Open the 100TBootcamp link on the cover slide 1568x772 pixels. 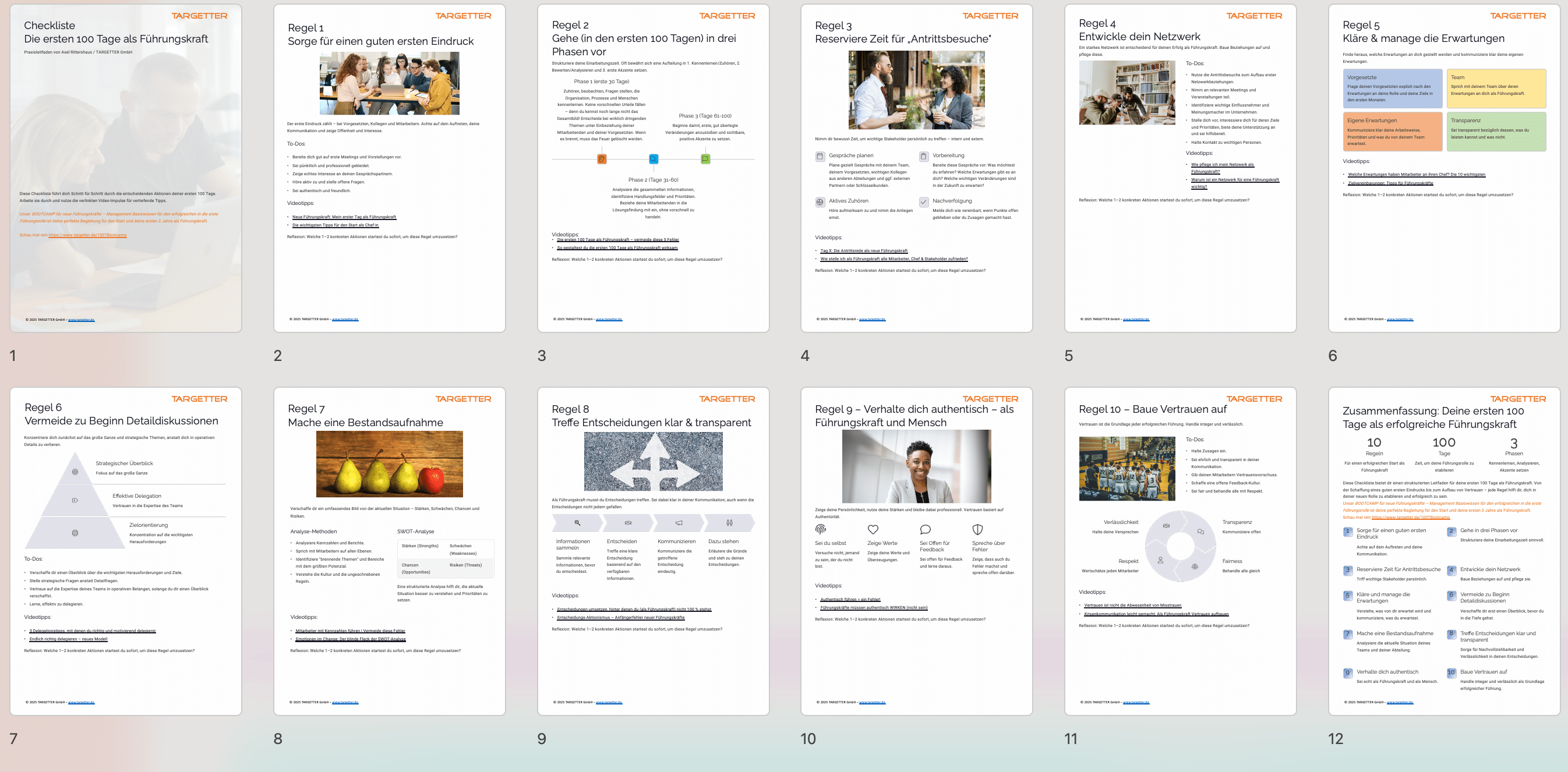[x=87, y=235]
